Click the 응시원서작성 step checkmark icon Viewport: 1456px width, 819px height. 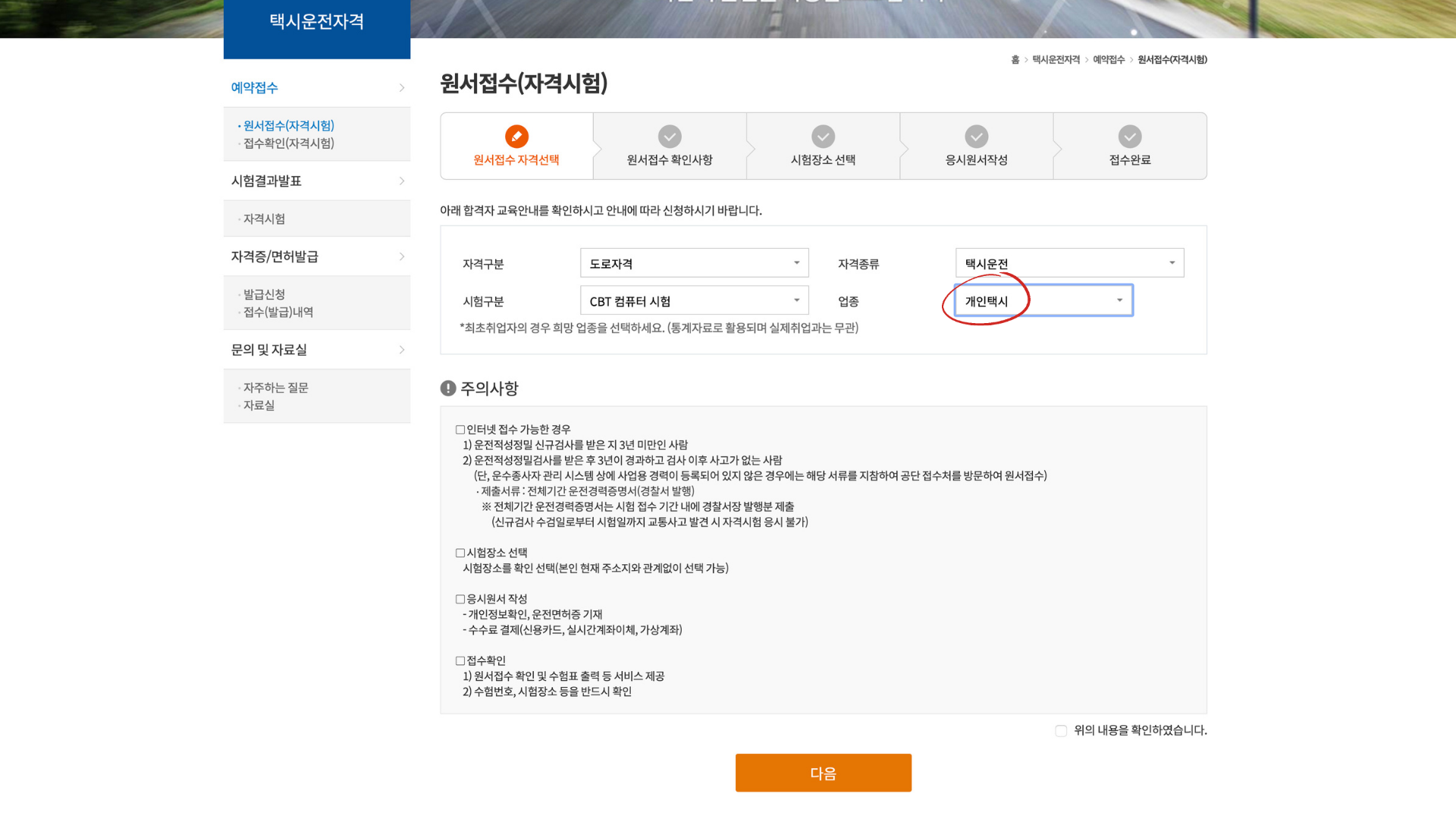pyautogui.click(x=977, y=136)
